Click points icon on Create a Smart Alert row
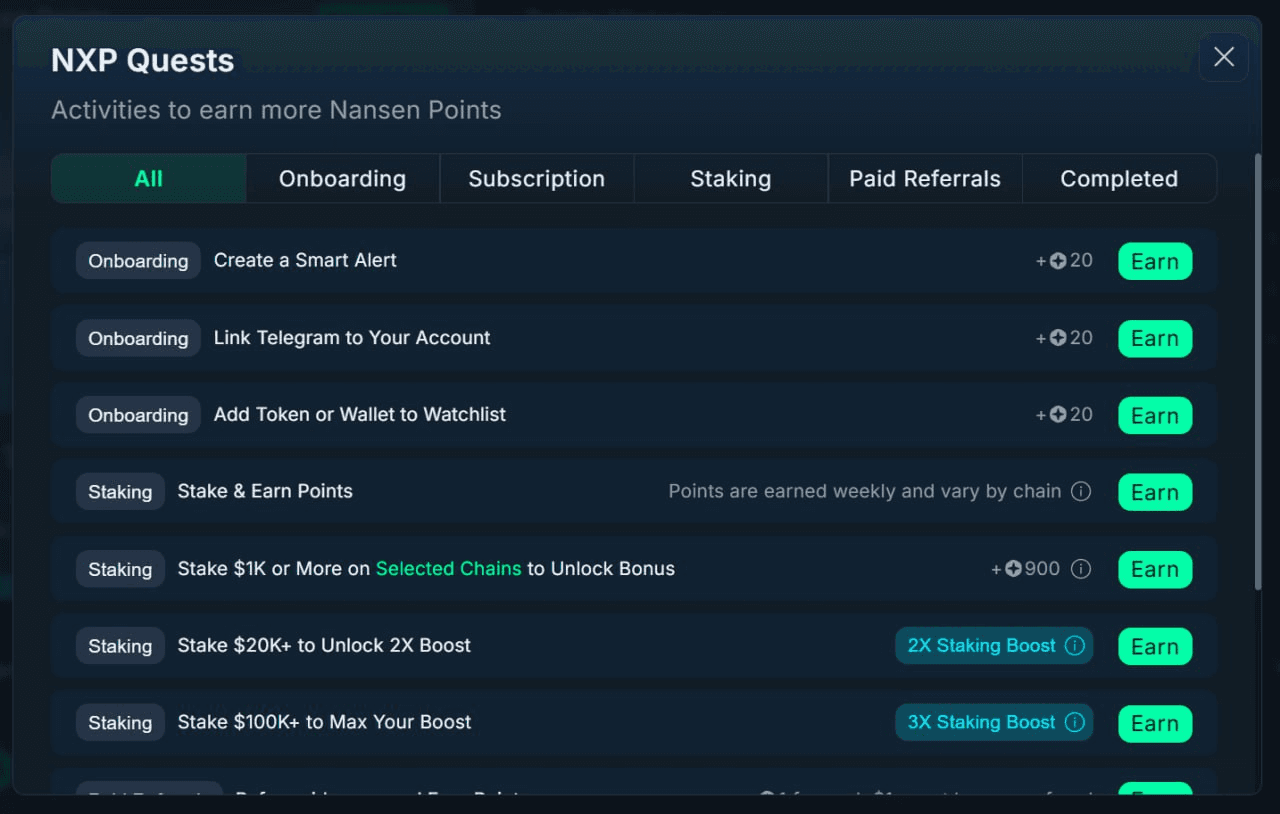The width and height of the screenshot is (1280, 814). (1058, 261)
